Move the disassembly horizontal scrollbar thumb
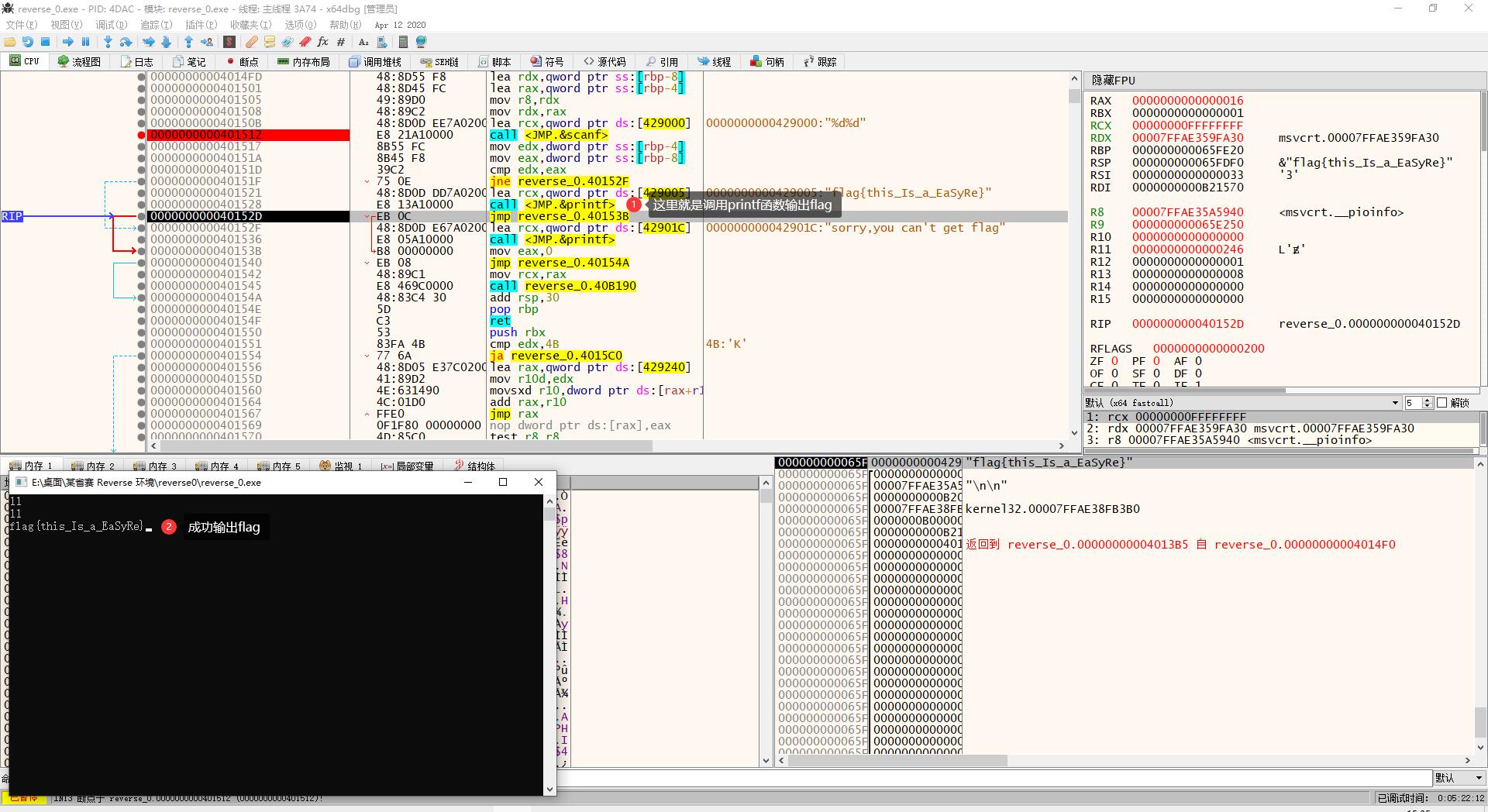The image size is (1488, 812). (405, 446)
